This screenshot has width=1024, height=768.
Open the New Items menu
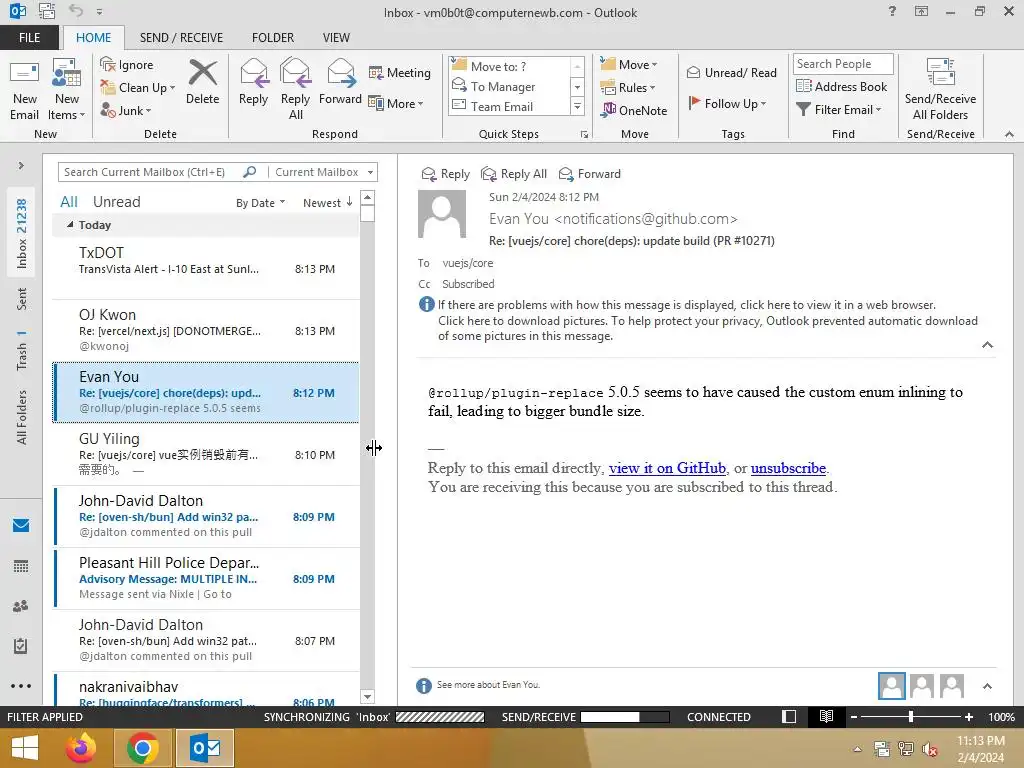pos(67,90)
